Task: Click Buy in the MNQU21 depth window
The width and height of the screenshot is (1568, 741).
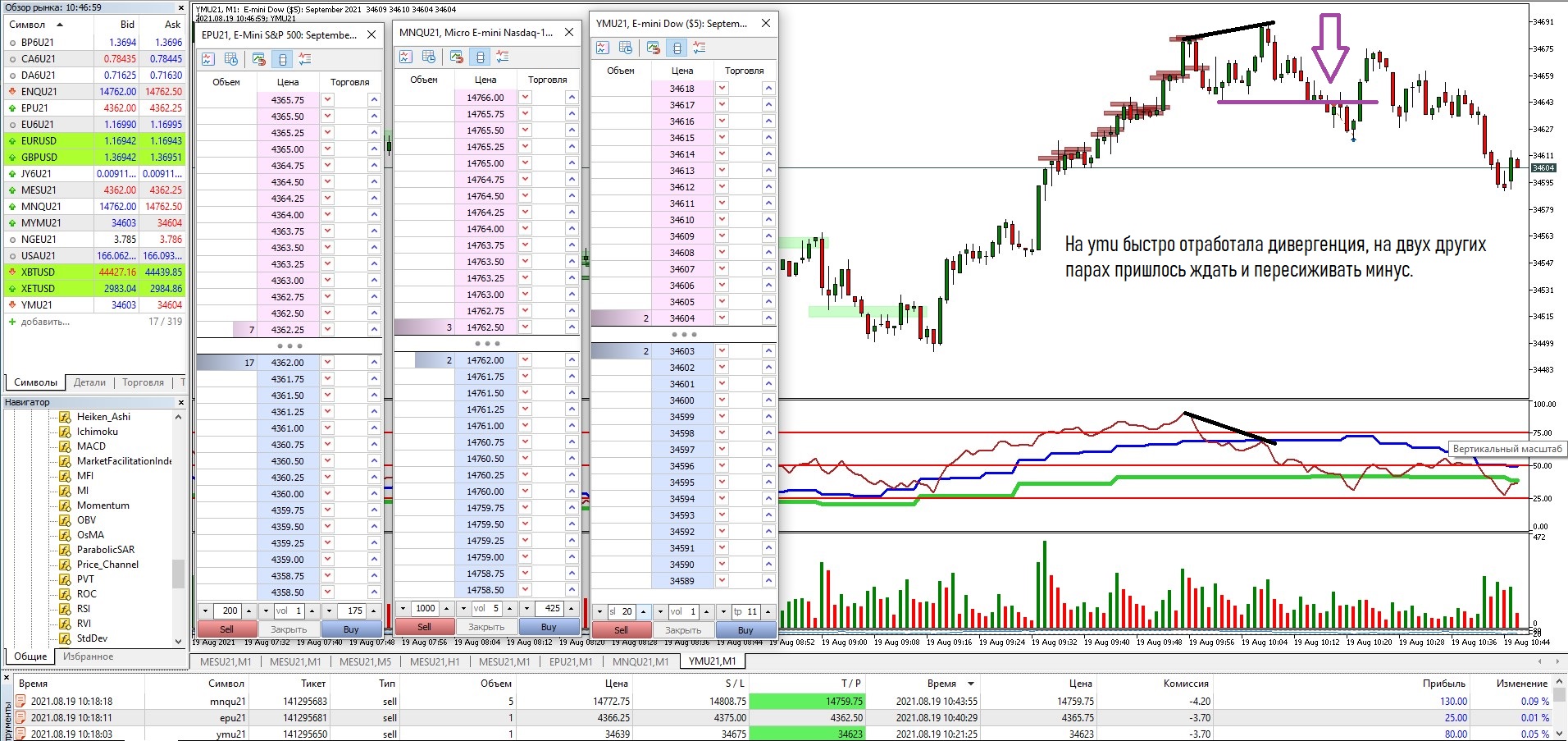Action: coord(549,627)
